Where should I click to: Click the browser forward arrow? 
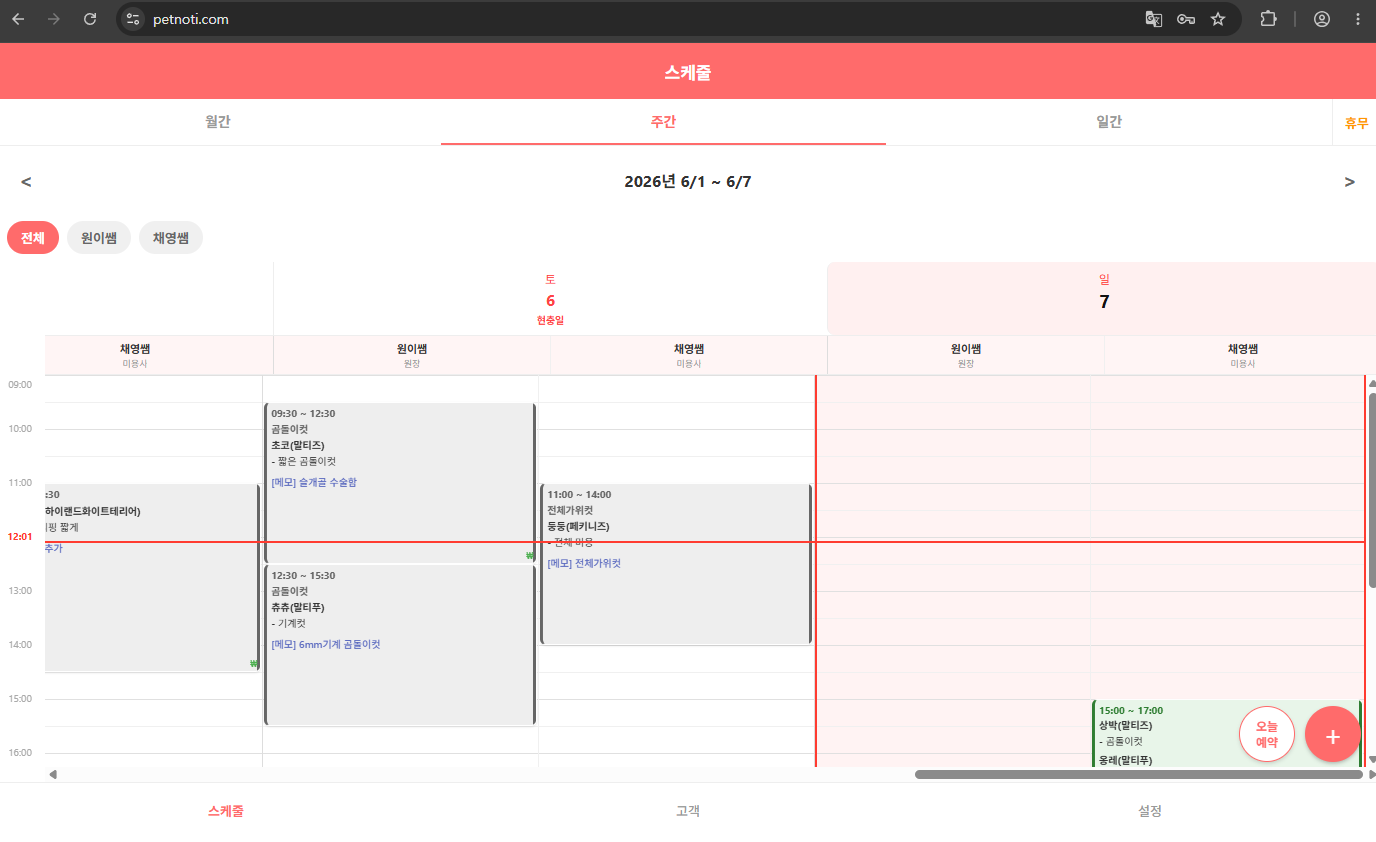point(54,19)
